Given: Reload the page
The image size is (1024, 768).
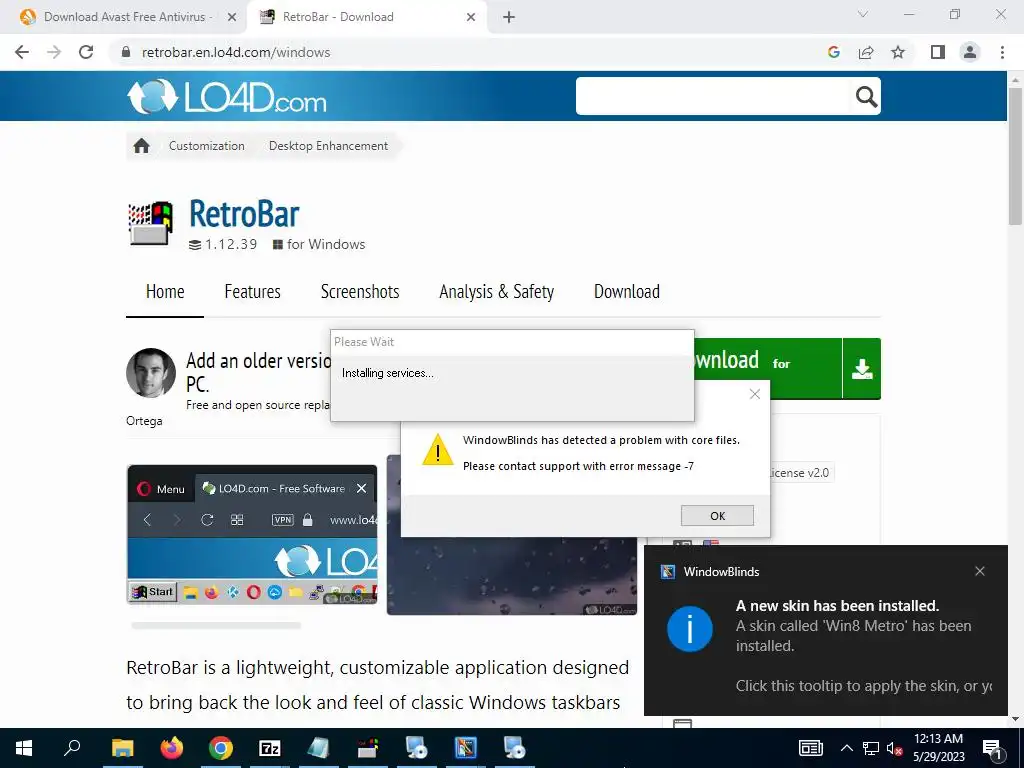Looking at the screenshot, I should (x=86, y=52).
